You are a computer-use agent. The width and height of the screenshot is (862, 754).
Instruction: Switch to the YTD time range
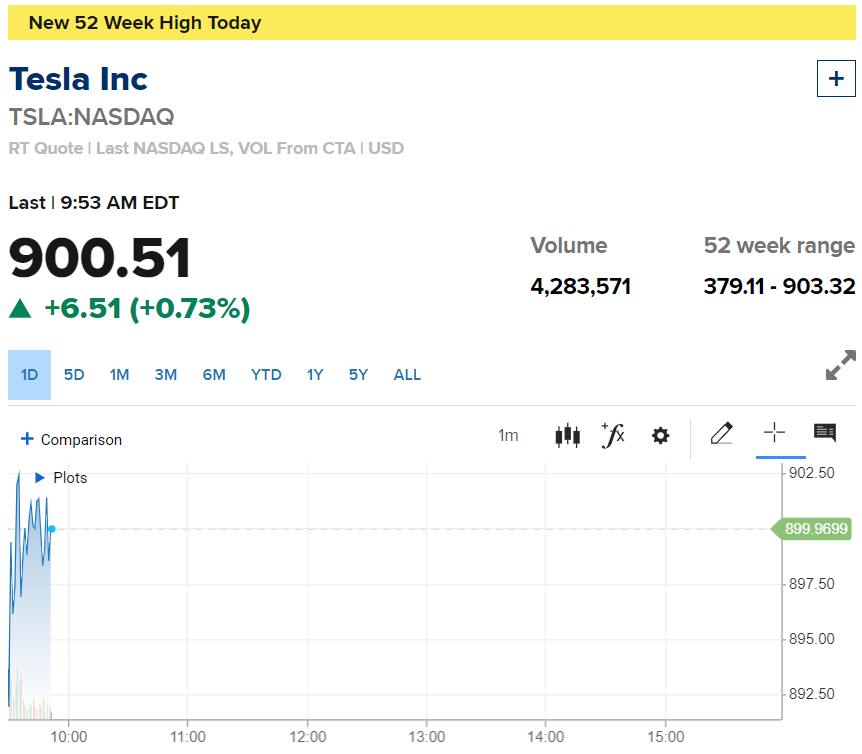[266, 375]
